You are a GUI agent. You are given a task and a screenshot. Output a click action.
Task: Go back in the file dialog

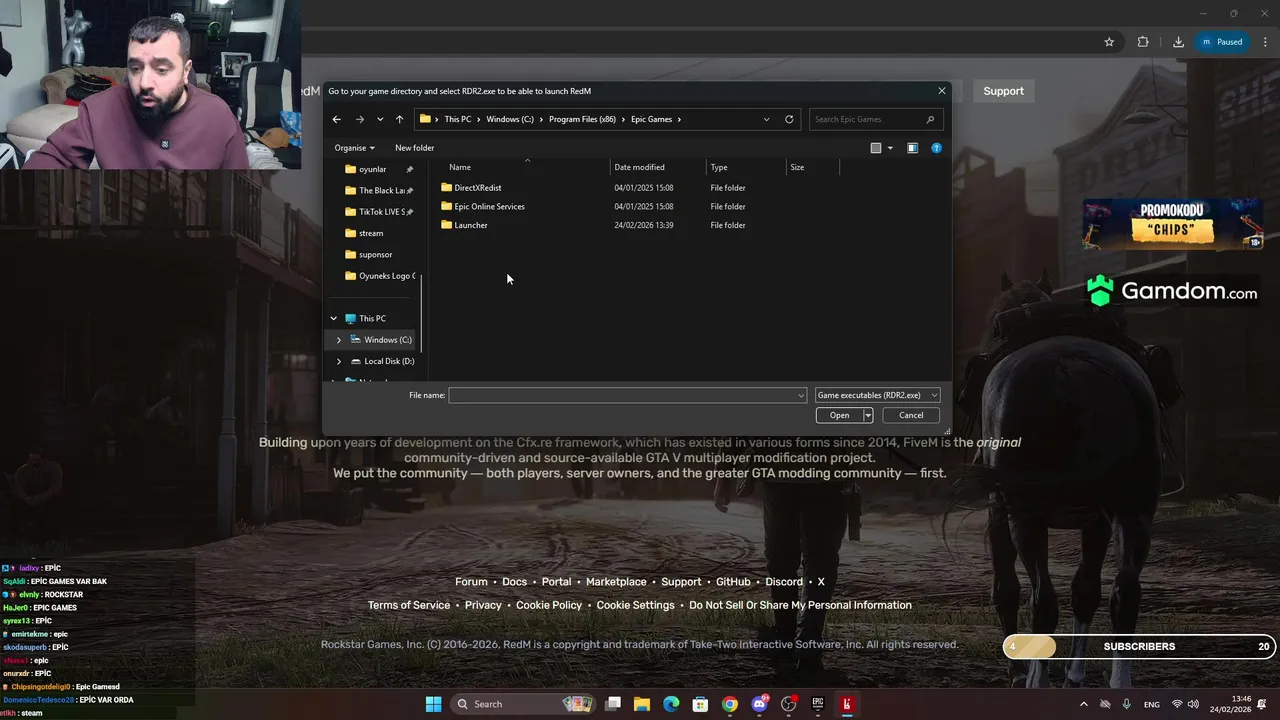(x=337, y=119)
